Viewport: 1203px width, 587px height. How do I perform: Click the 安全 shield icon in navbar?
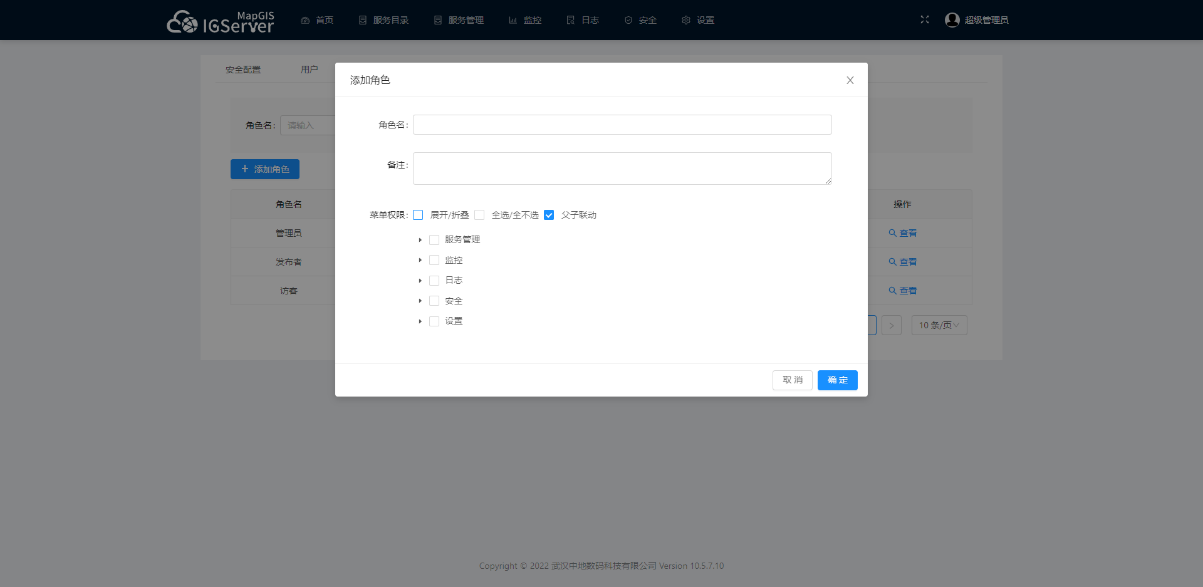pyautogui.click(x=628, y=20)
